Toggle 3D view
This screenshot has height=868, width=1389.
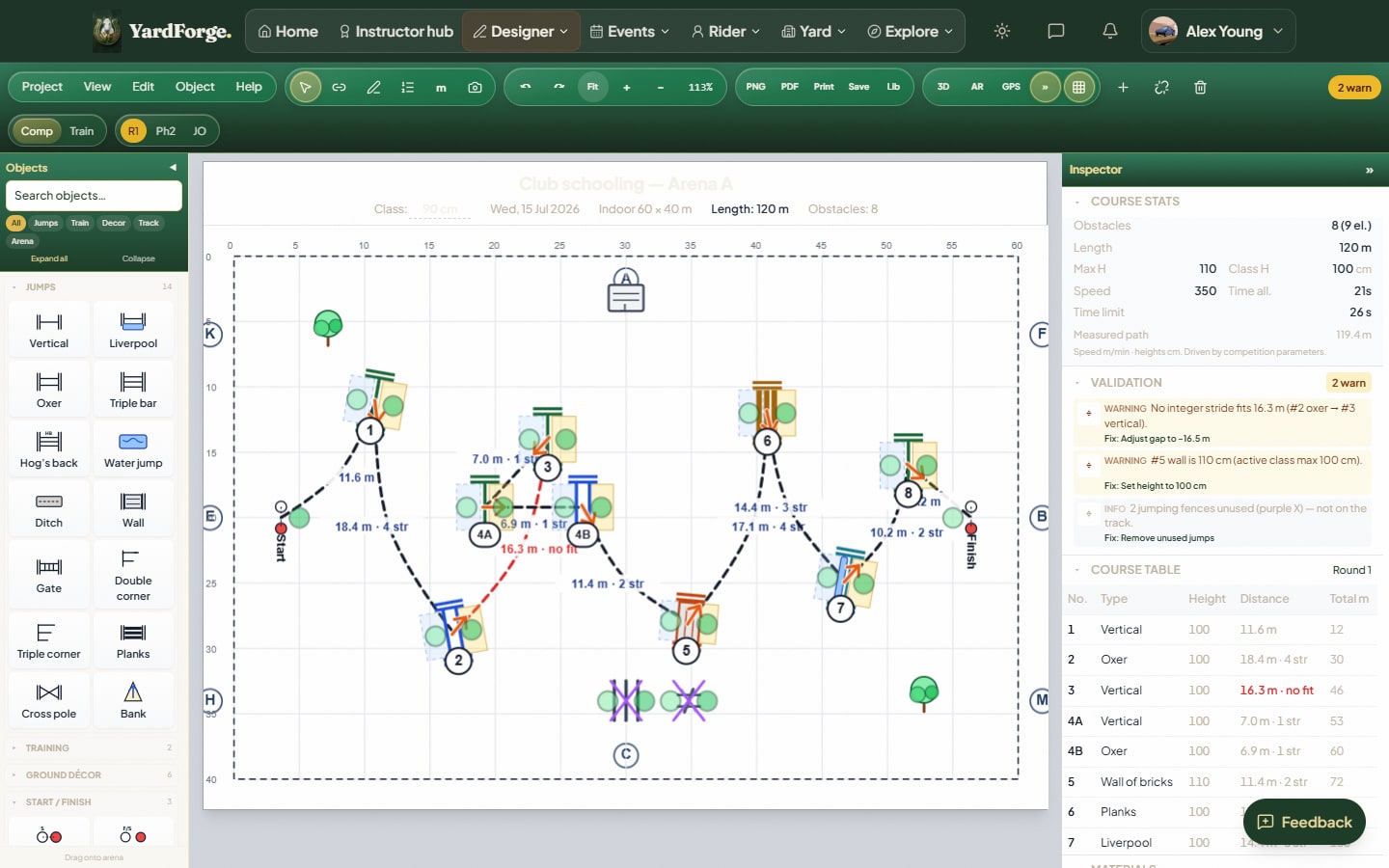(x=943, y=87)
